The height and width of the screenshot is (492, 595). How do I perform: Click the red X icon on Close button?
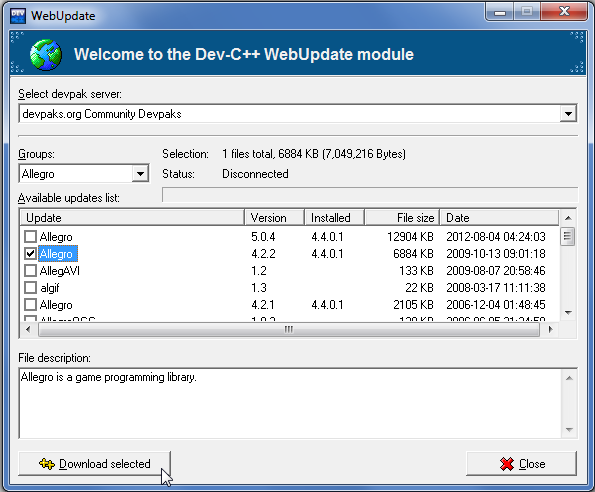pyautogui.click(x=507, y=464)
